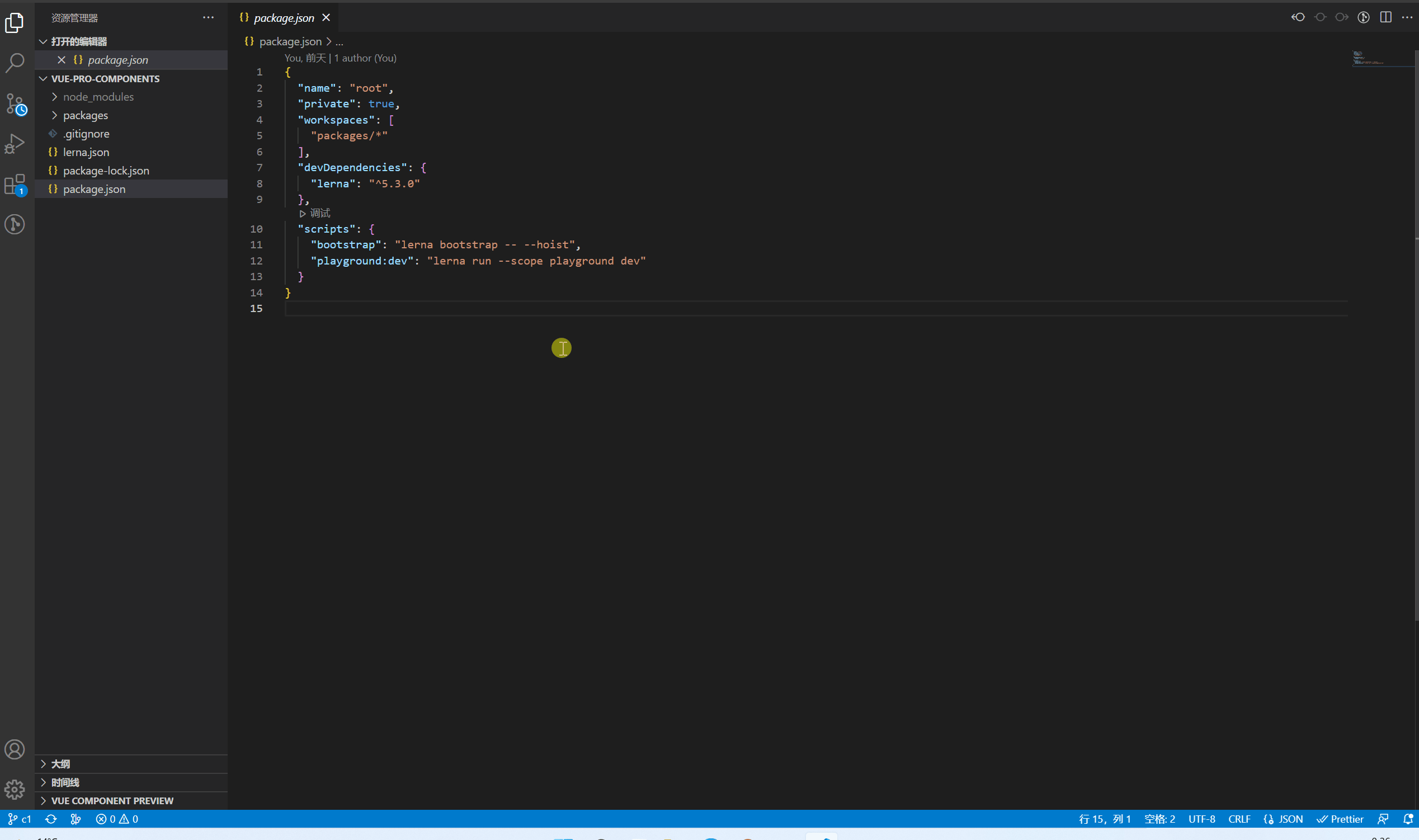The width and height of the screenshot is (1419, 840).
Task: Open the explorer panel more actions ellipsis
Action: coord(208,17)
